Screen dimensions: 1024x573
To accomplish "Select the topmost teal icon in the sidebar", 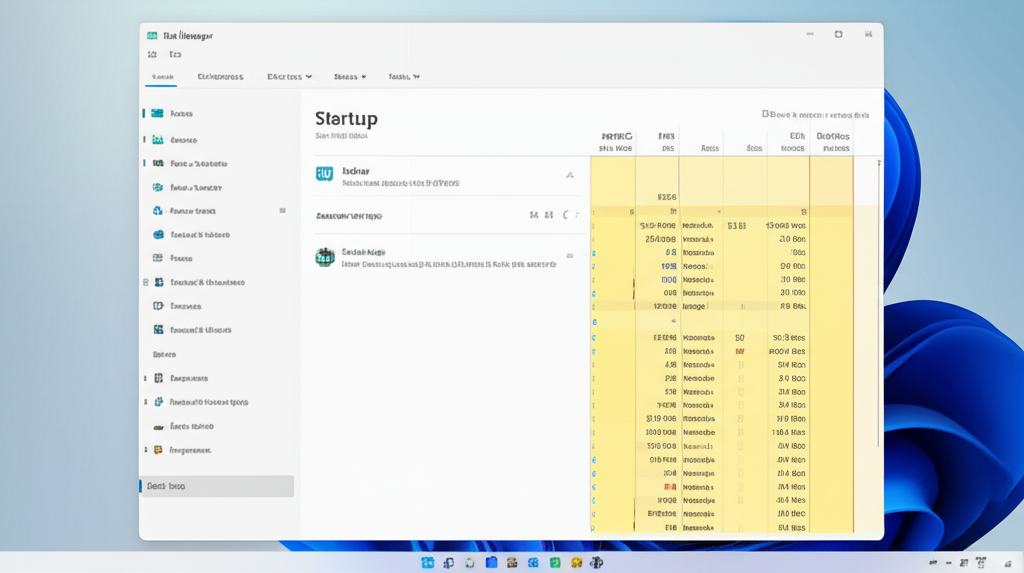I will pos(157,114).
